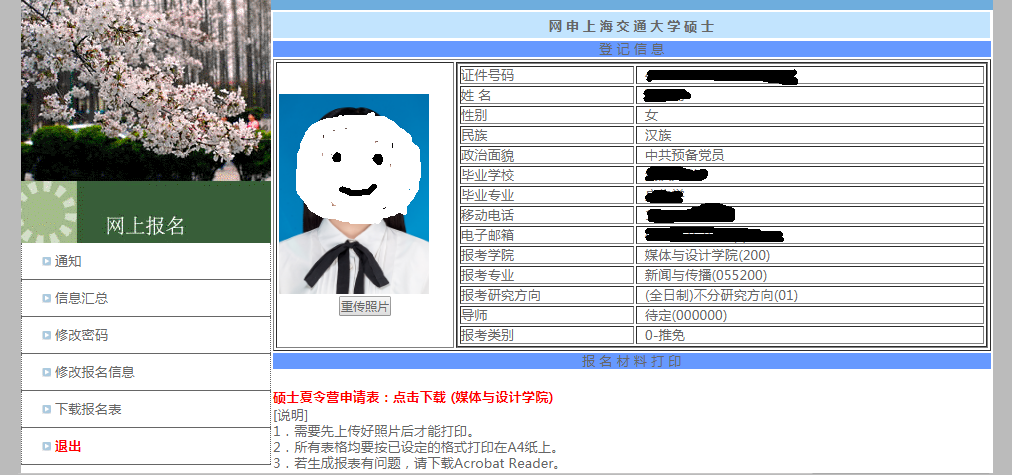This screenshot has width=1012, height=475.
Task: Click the applicant ID photo
Action: 354,194
